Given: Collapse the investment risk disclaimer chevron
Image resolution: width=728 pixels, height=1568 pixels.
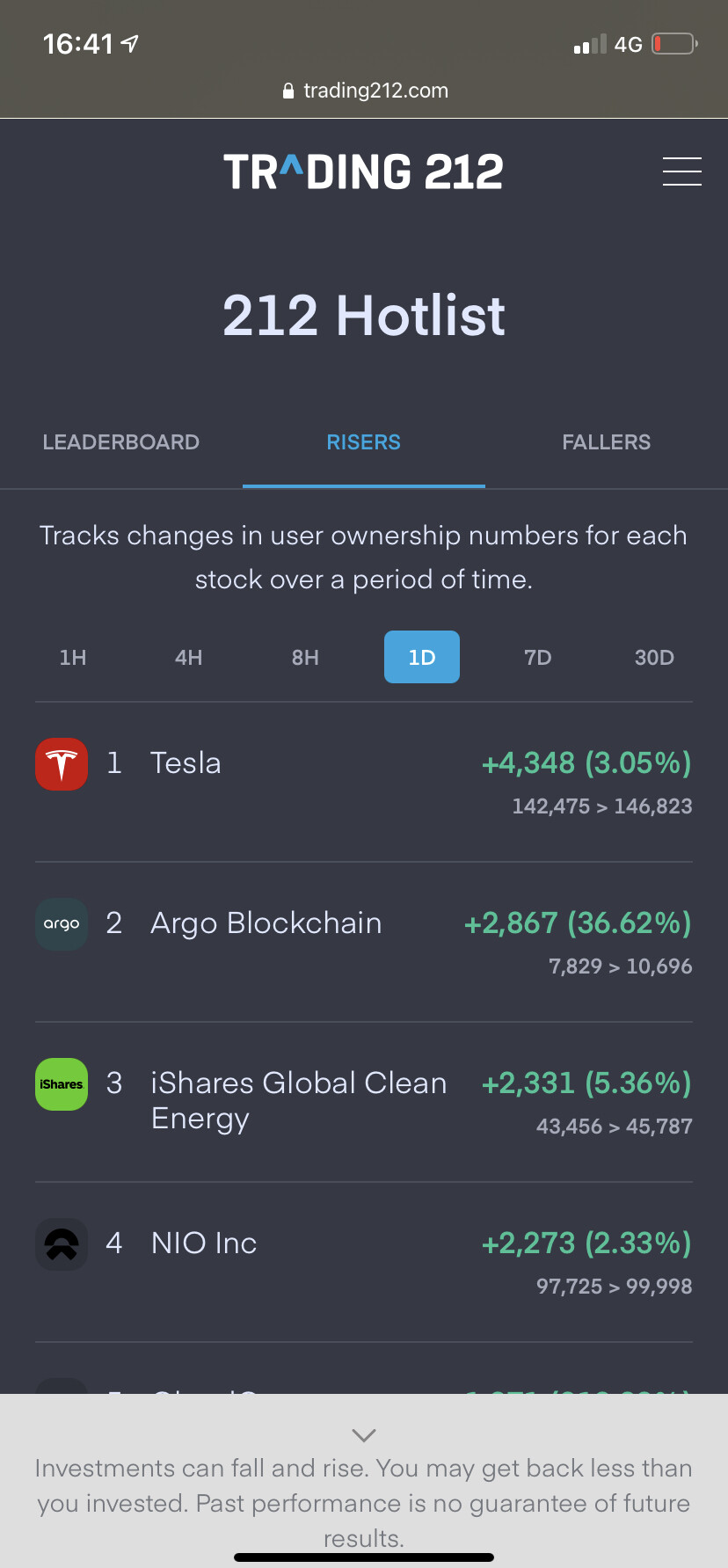Looking at the screenshot, I should [x=363, y=1435].
